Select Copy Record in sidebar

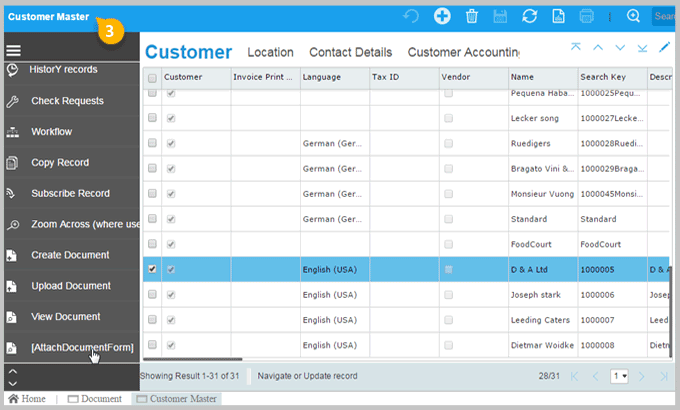(x=60, y=162)
